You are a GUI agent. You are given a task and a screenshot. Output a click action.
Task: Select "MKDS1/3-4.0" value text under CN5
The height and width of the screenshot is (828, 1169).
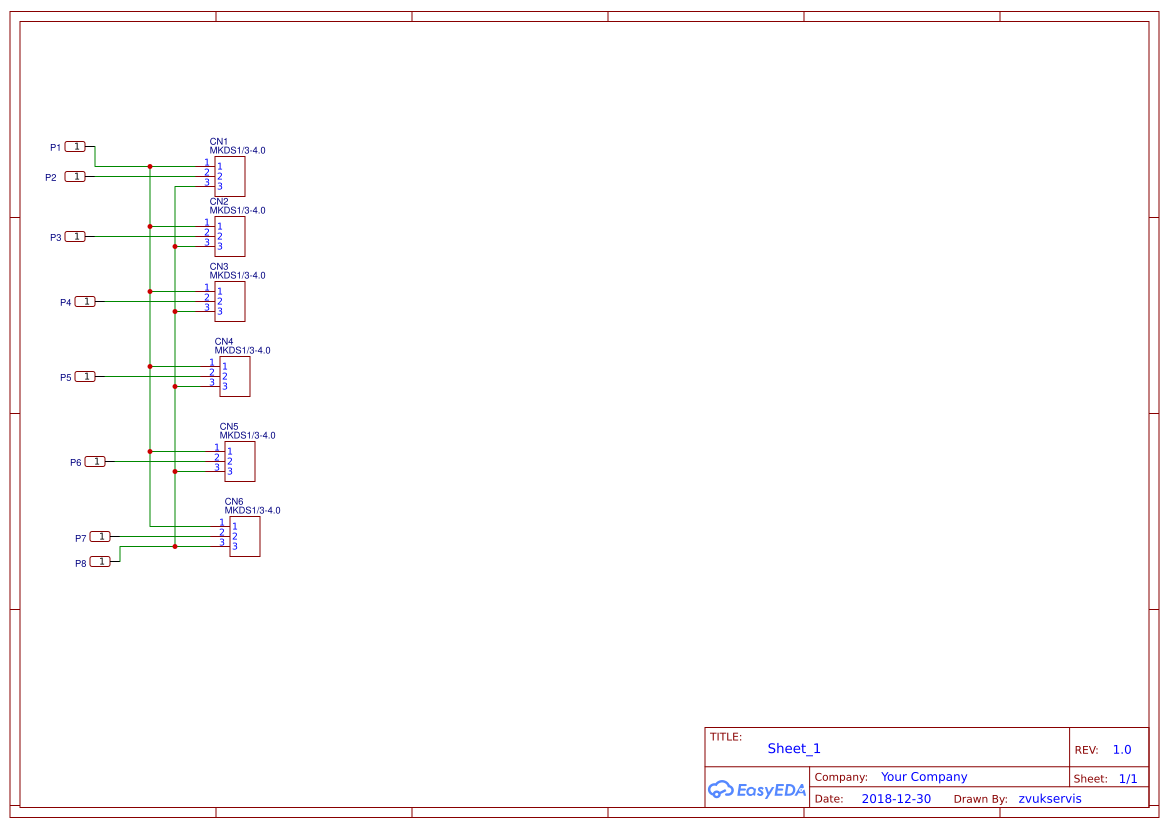248,436
